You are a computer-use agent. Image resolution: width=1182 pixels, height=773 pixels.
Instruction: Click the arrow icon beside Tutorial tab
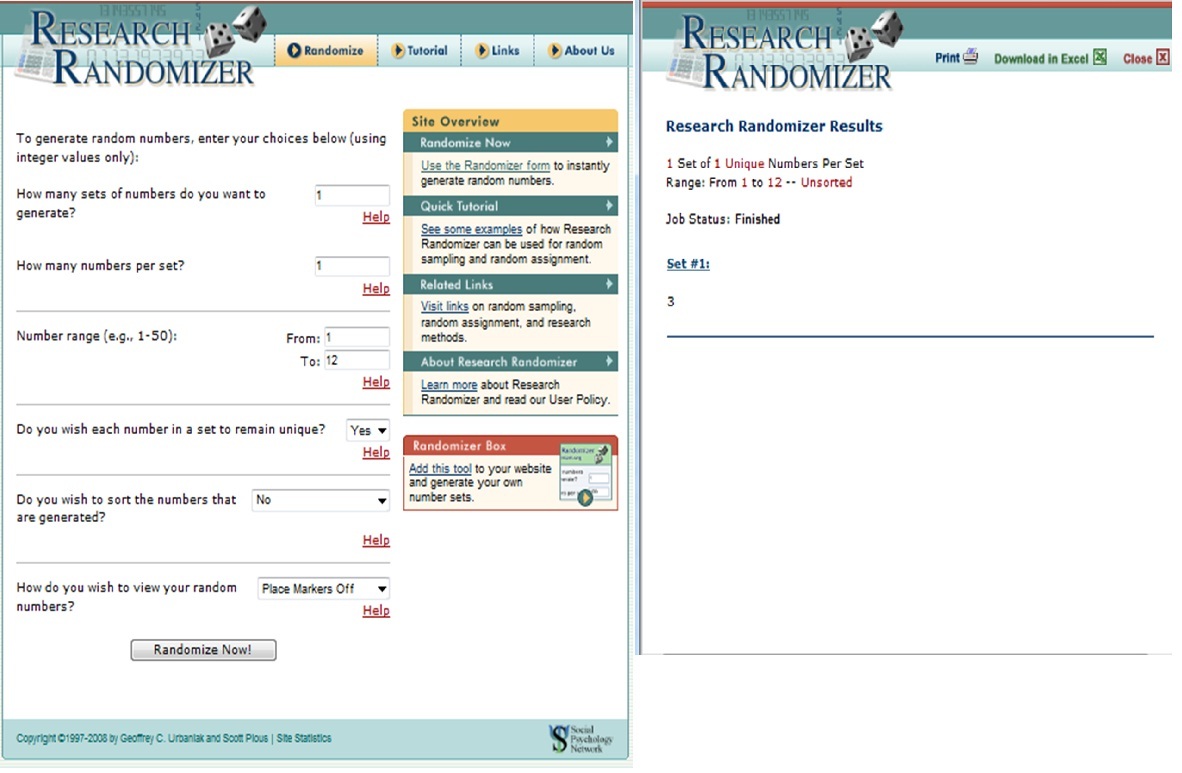[x=398, y=51]
